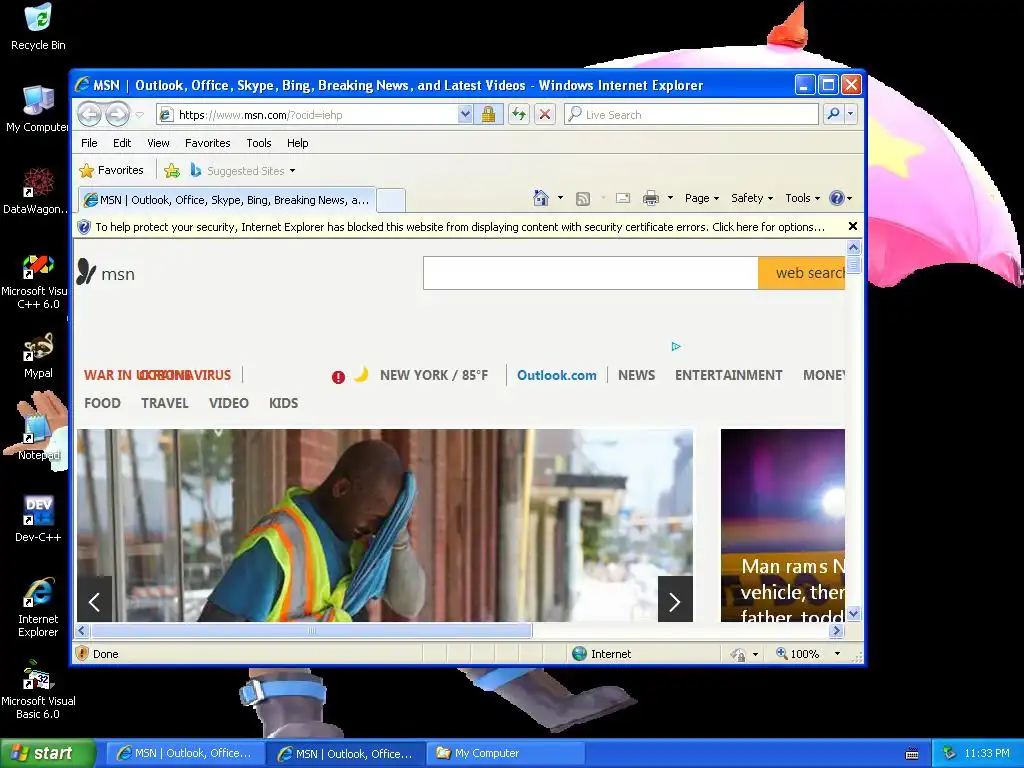Click the vertical scrollbar down arrow

tap(854, 614)
